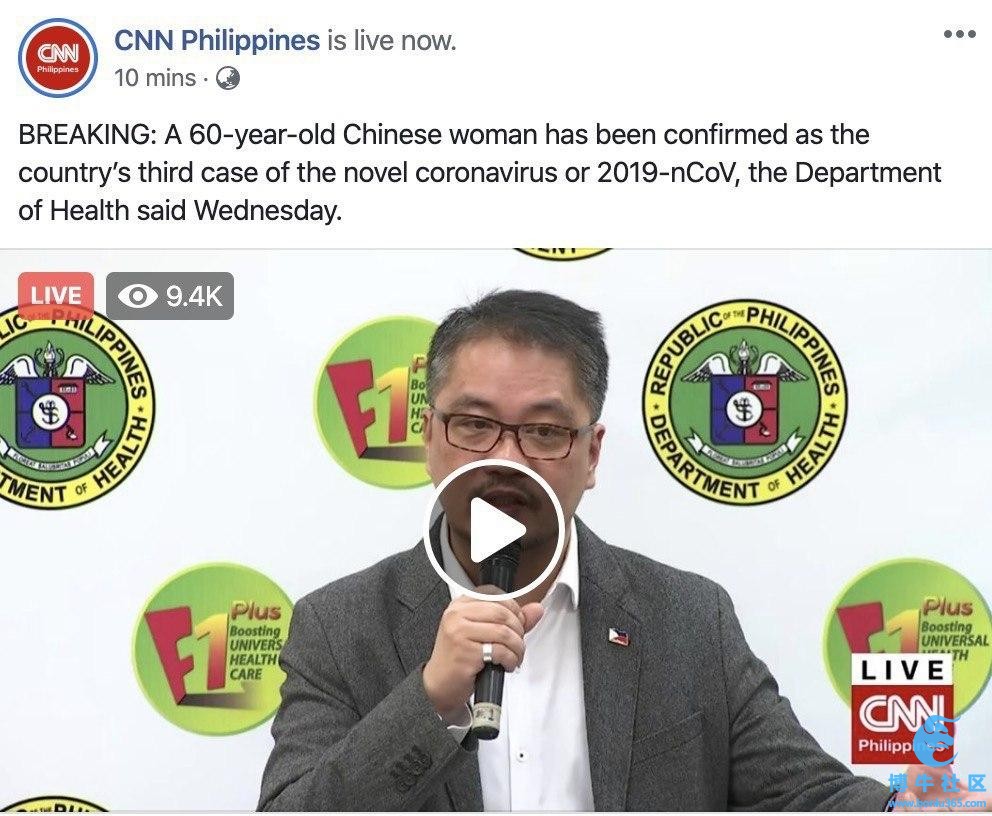This screenshot has width=992, height=816.
Task: Click the CNN Philippines profile avatar
Action: click(58, 58)
